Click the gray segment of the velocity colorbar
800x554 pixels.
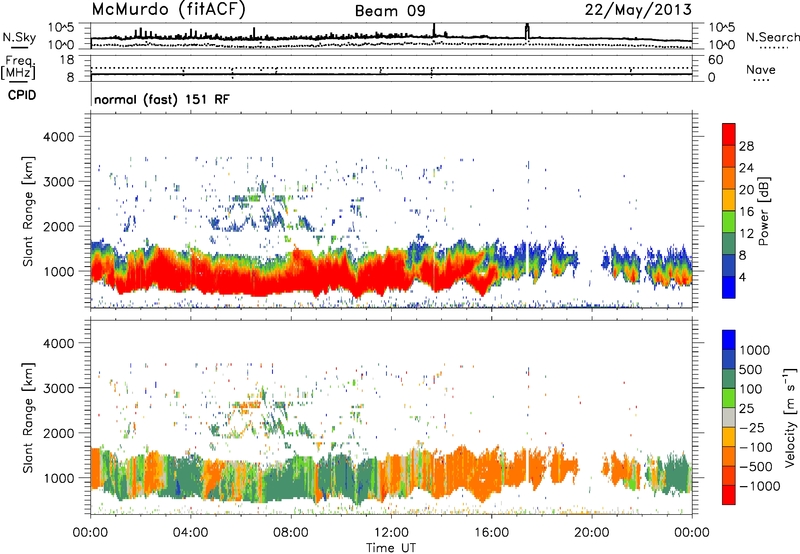[729, 417]
